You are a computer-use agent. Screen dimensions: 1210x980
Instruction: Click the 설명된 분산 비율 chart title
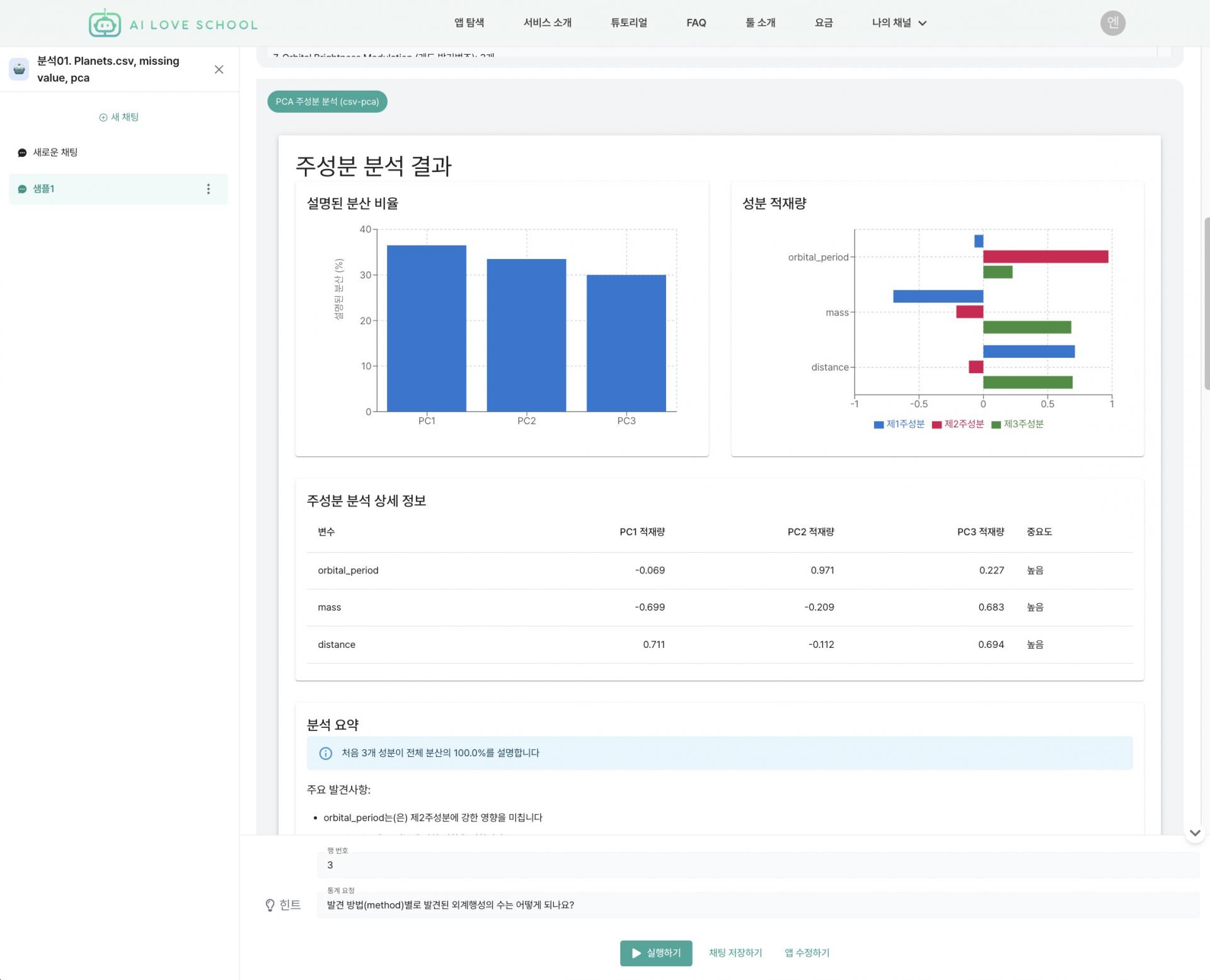coord(352,204)
